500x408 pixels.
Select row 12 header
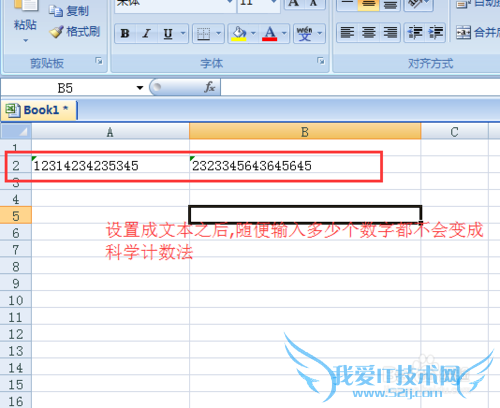(x=16, y=334)
